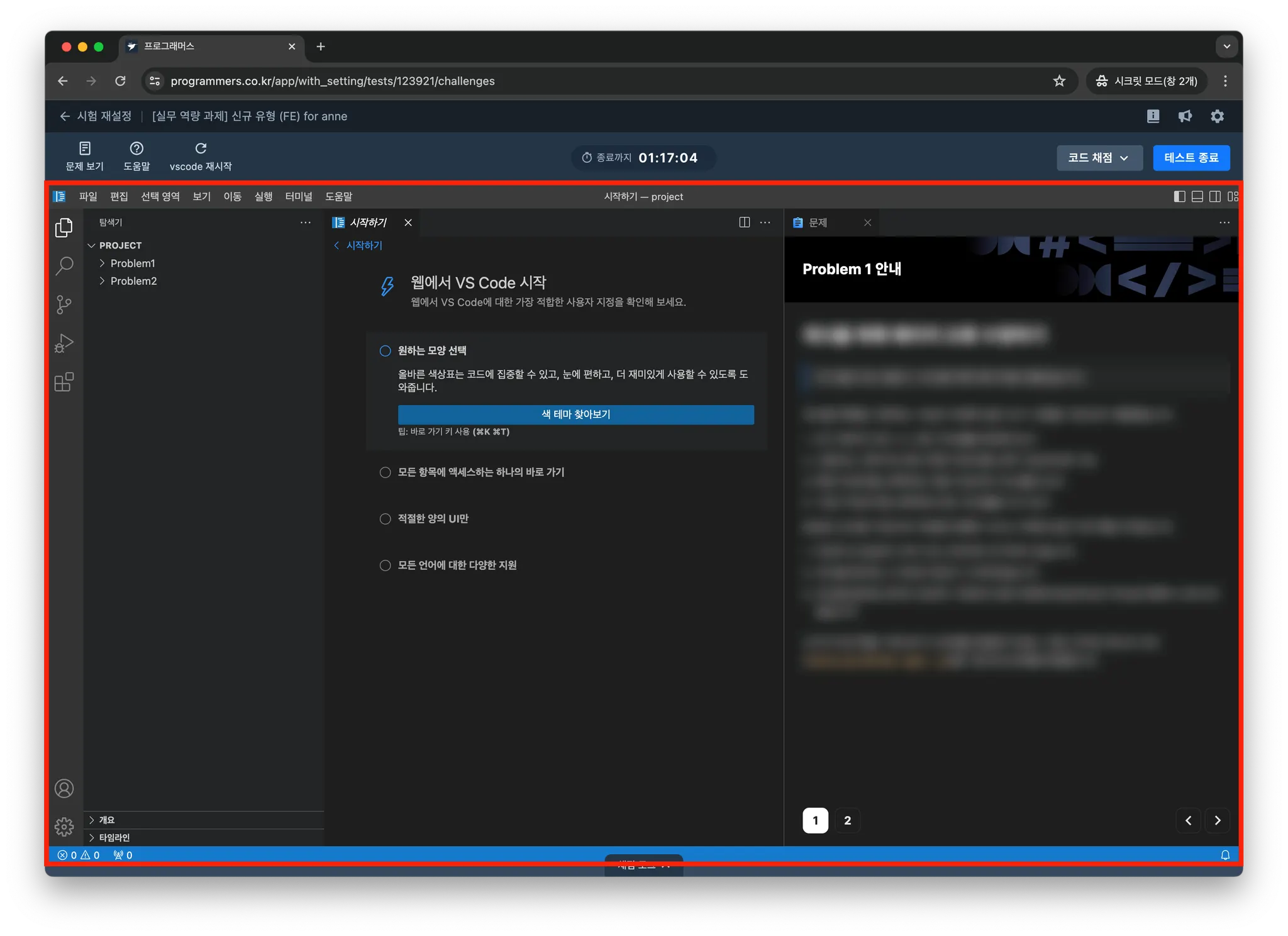Select the 적절한 양의 UI만 radio step
The image size is (1288, 936).
(x=386, y=519)
